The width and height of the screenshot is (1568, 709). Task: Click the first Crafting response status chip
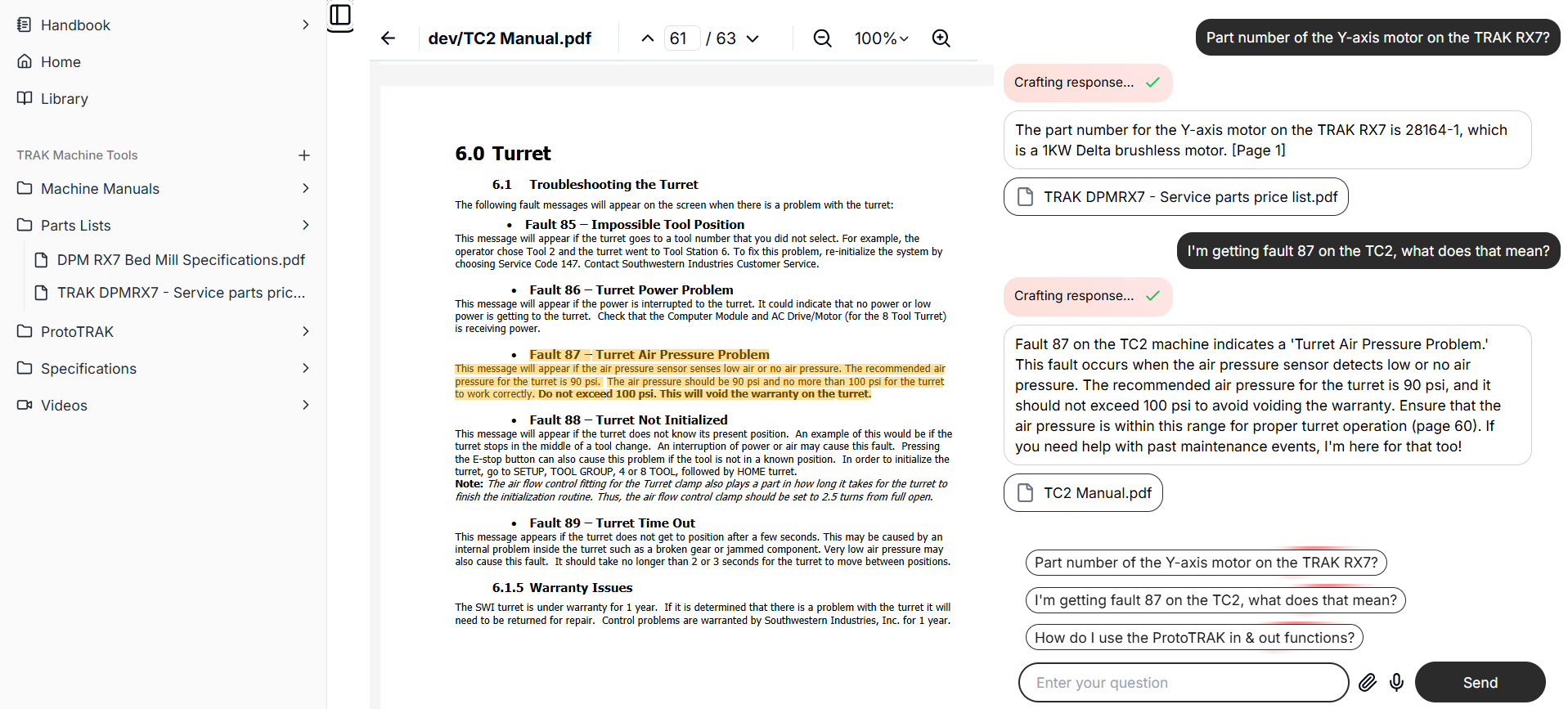[1088, 83]
